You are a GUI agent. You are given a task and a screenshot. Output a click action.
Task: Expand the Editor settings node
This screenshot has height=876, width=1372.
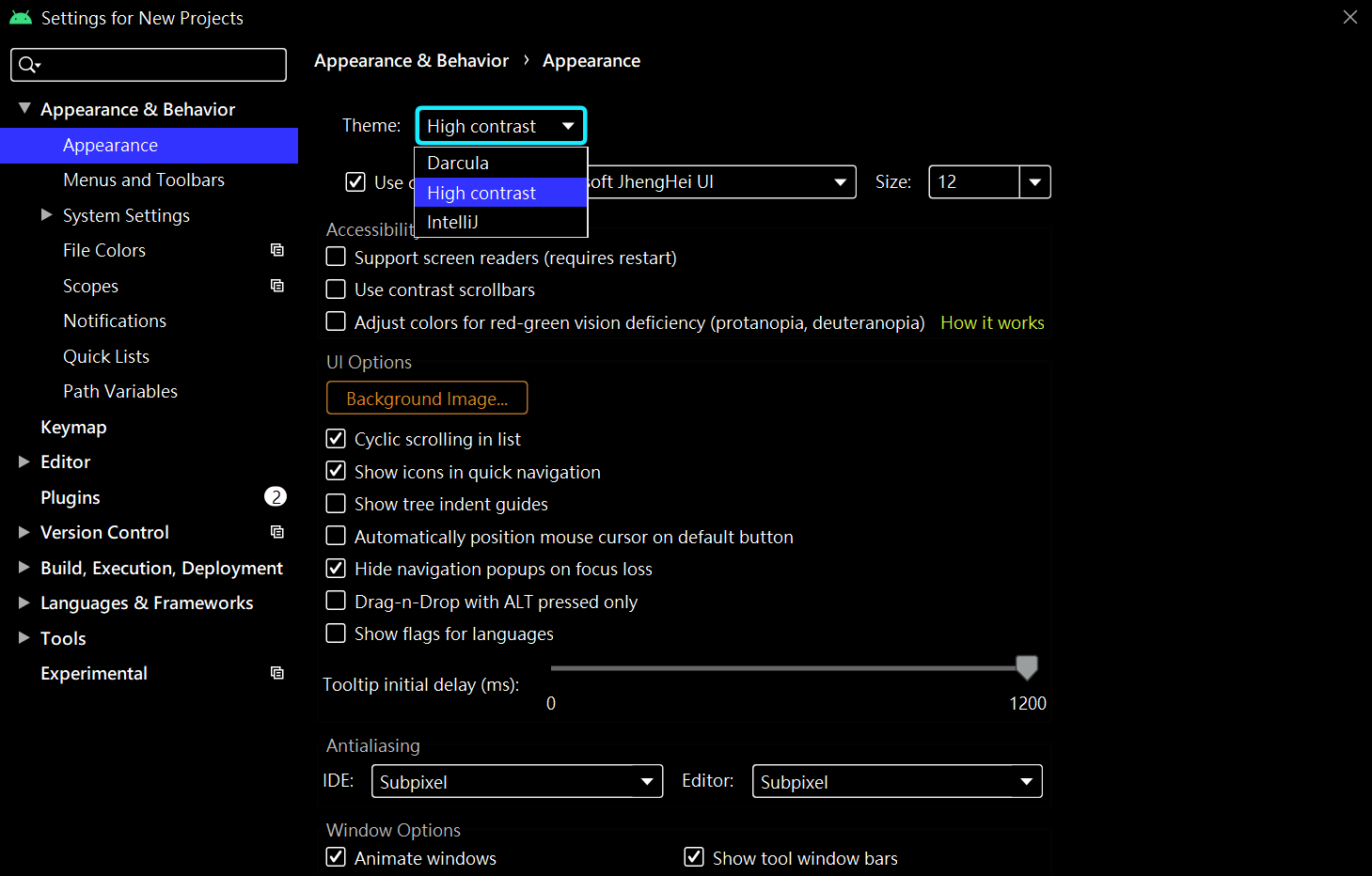coord(24,461)
